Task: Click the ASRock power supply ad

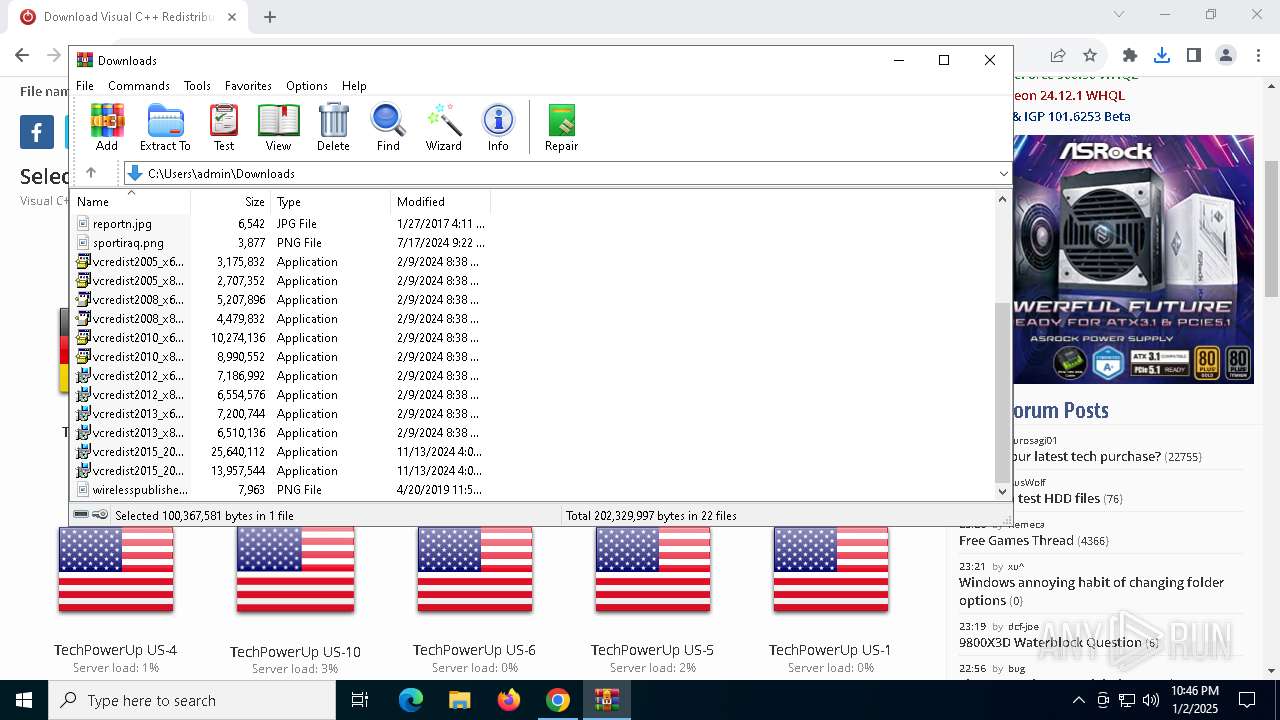Action: click(x=1133, y=259)
